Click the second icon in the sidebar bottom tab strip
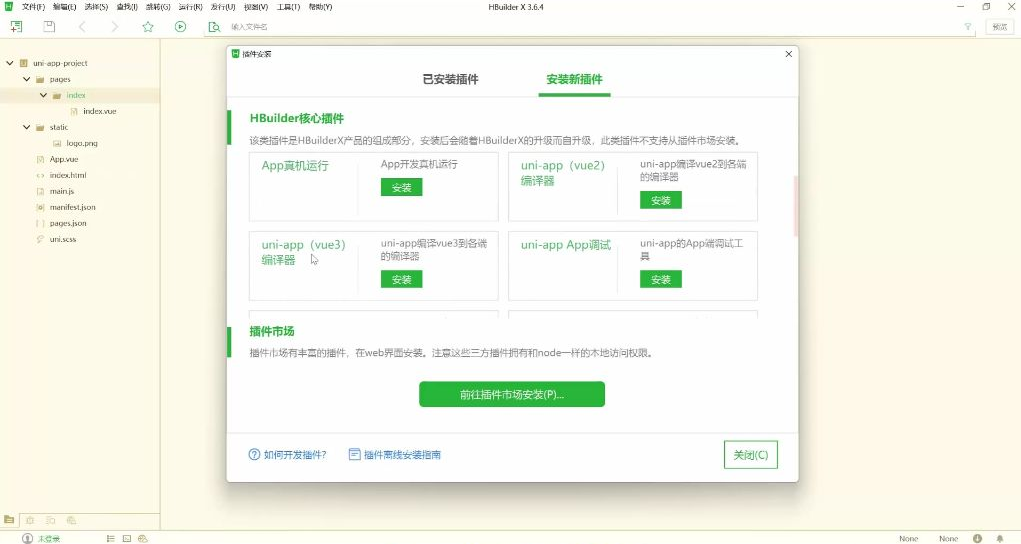Image resolution: width=1021 pixels, height=544 pixels. [30, 520]
